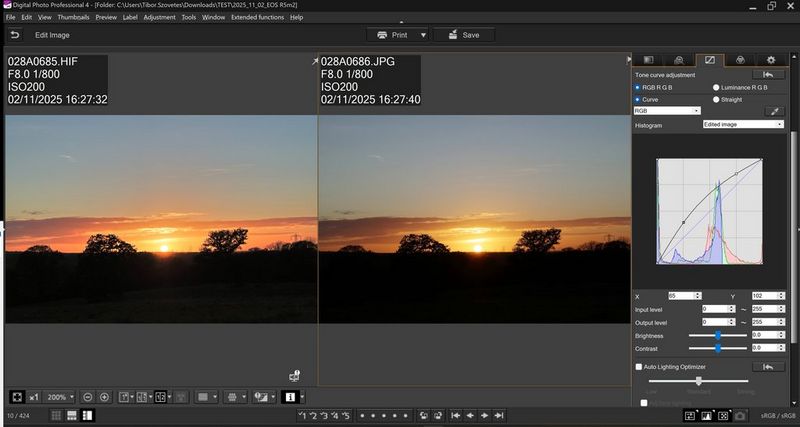Choose the Curve interpolation radio button
The width and height of the screenshot is (800, 427).
(x=638, y=99)
